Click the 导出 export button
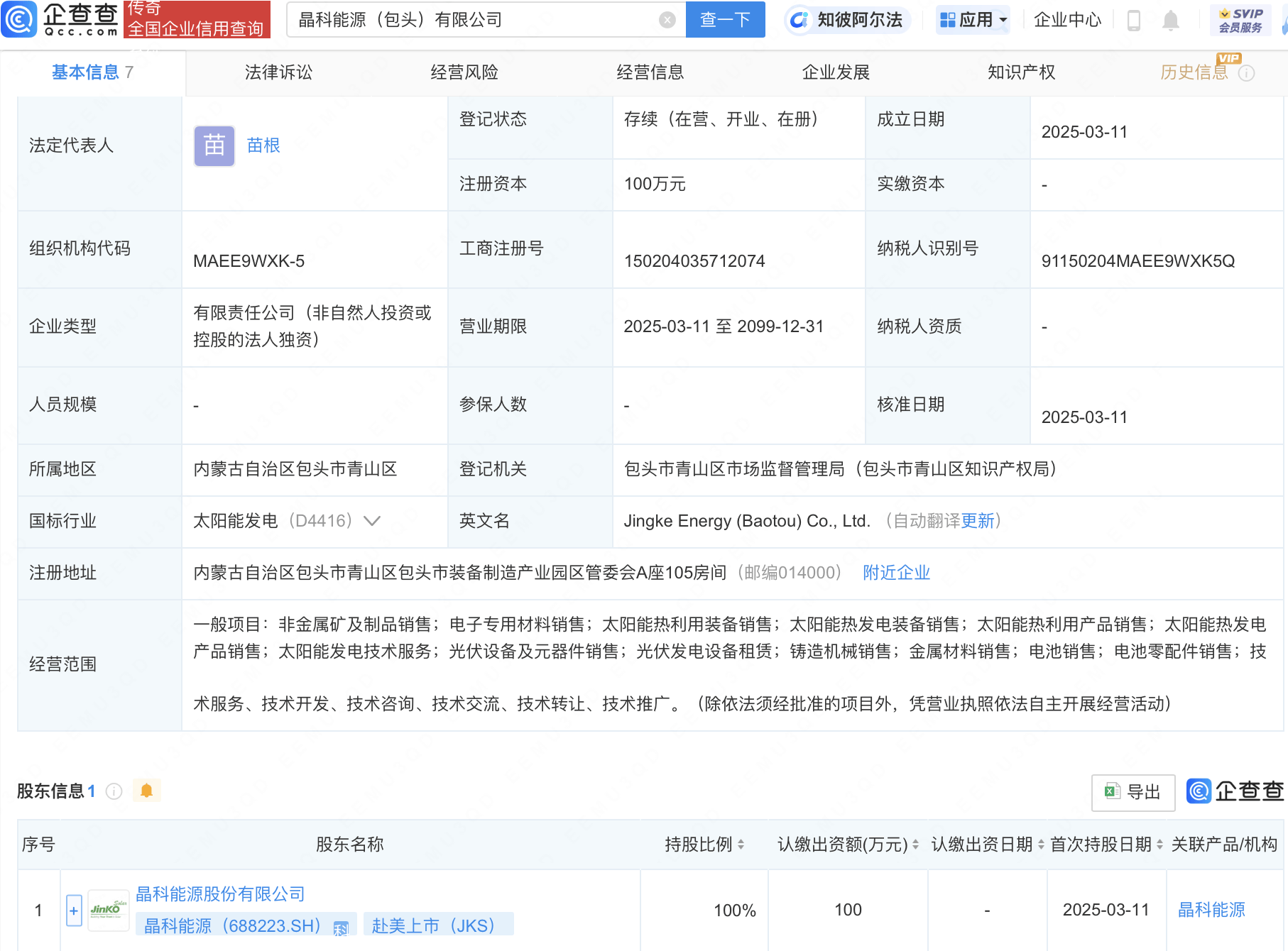The height and width of the screenshot is (951, 1288). [1133, 792]
